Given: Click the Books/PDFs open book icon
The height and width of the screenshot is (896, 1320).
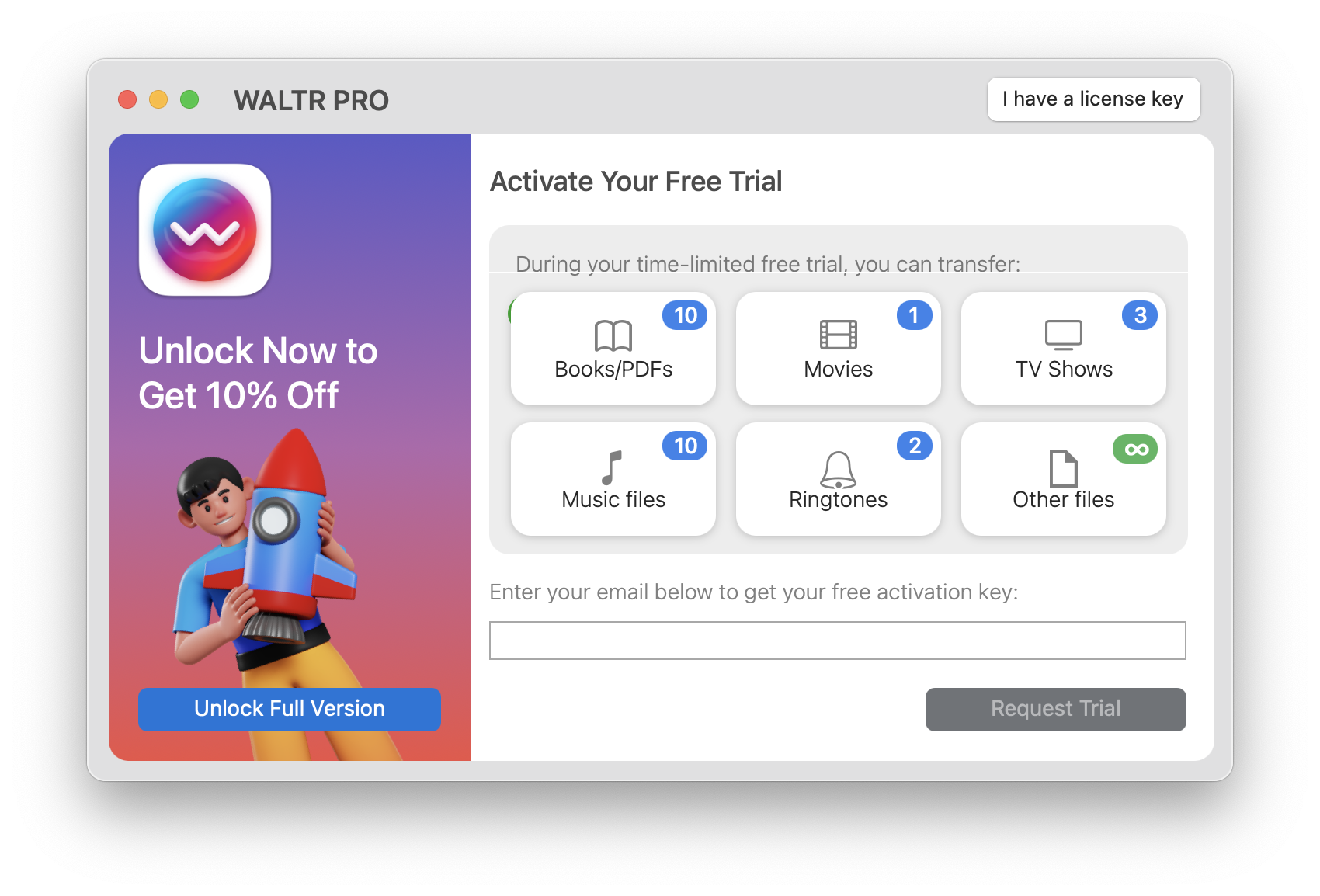Looking at the screenshot, I should pos(613,335).
